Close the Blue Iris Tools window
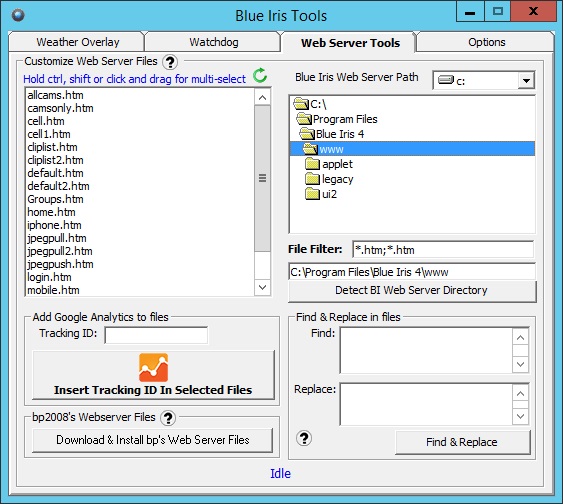Image resolution: width=563 pixels, height=504 pixels. click(533, 11)
